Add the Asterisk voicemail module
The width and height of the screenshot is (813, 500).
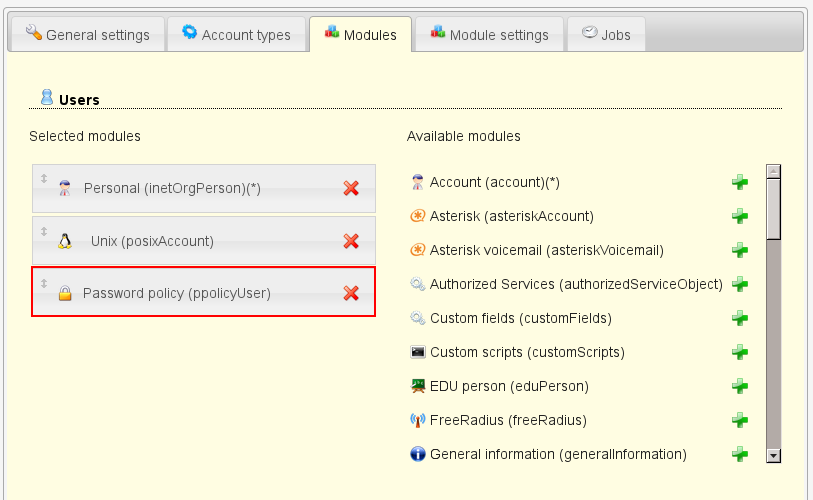point(740,250)
